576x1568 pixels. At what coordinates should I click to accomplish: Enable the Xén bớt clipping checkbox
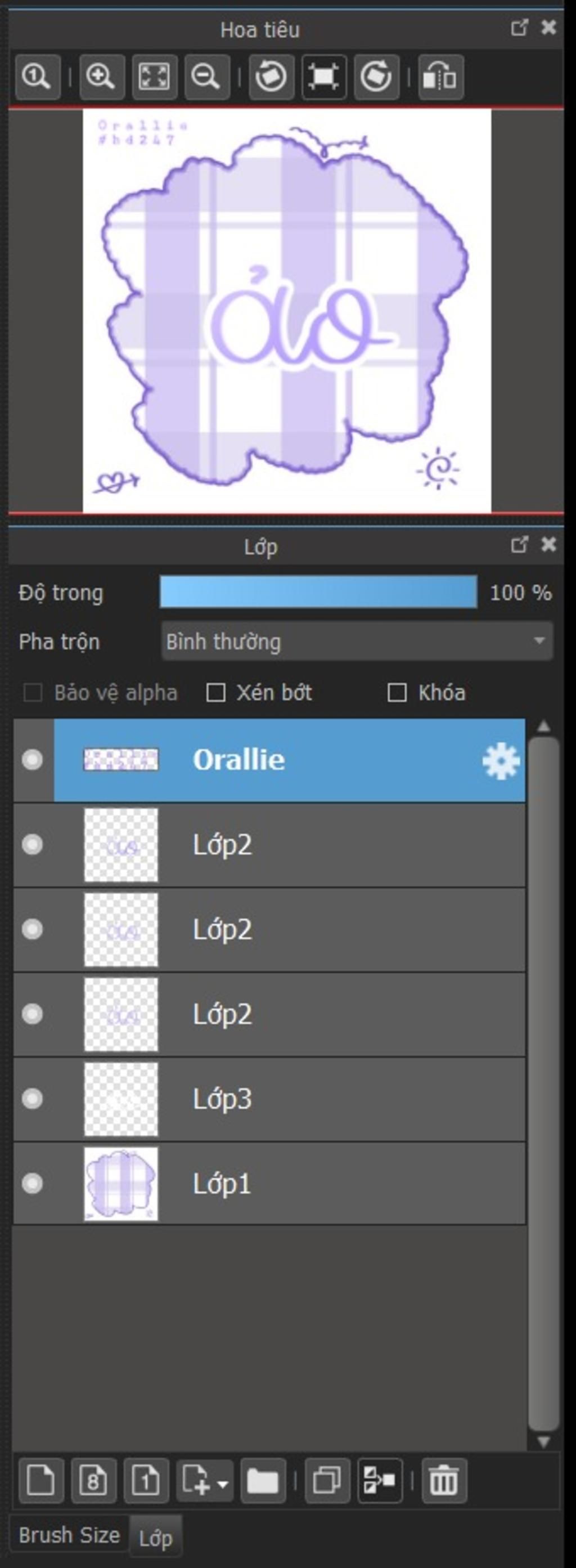click(216, 693)
